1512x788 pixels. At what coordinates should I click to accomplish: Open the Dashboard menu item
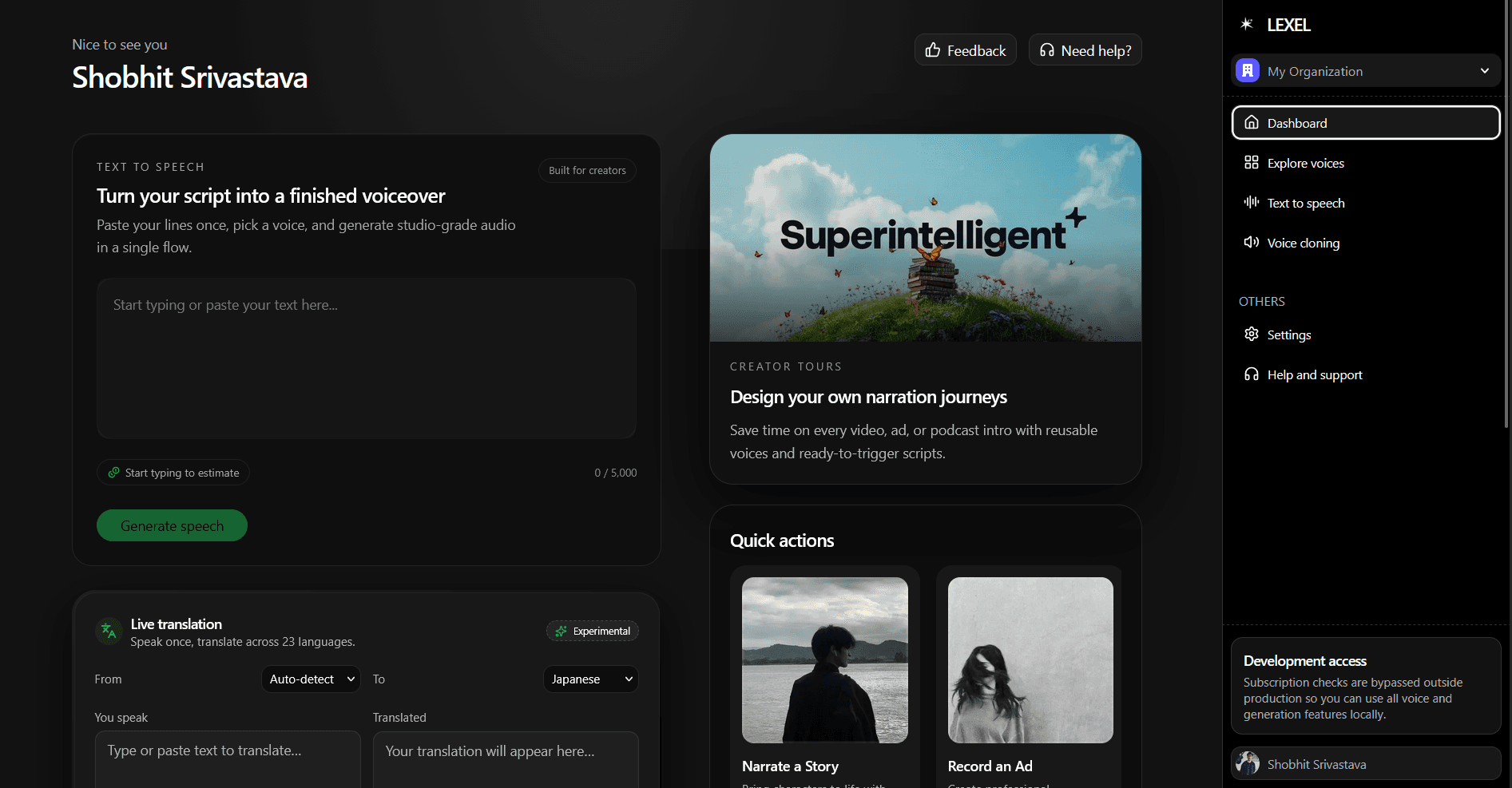coord(1366,123)
